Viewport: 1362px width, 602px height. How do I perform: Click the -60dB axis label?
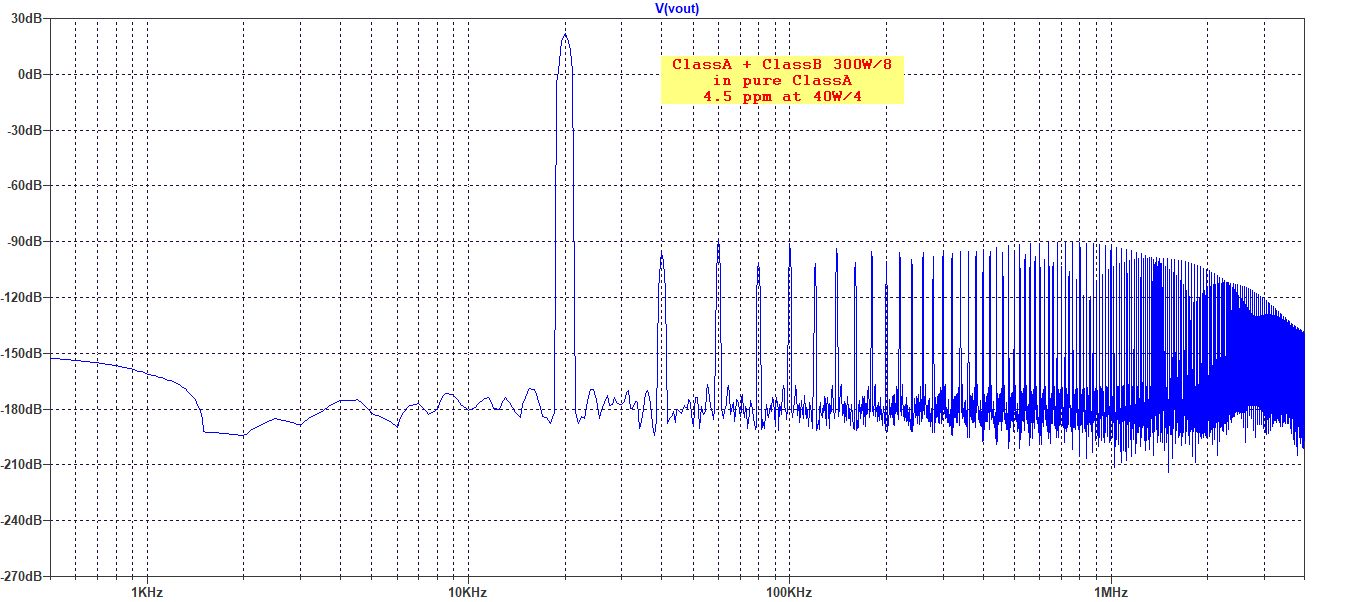point(25,186)
